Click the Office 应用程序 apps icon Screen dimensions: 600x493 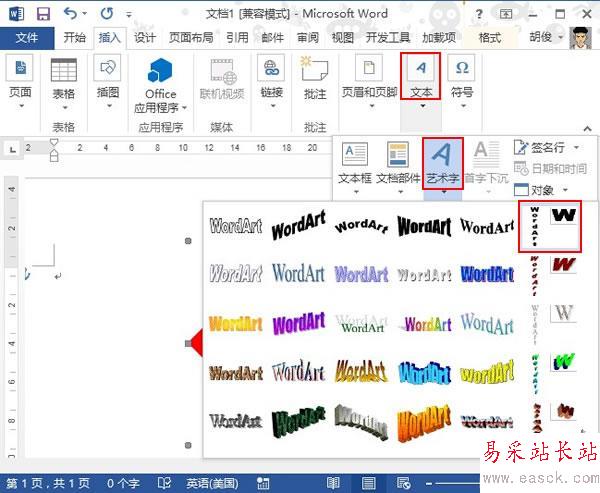tap(160, 70)
